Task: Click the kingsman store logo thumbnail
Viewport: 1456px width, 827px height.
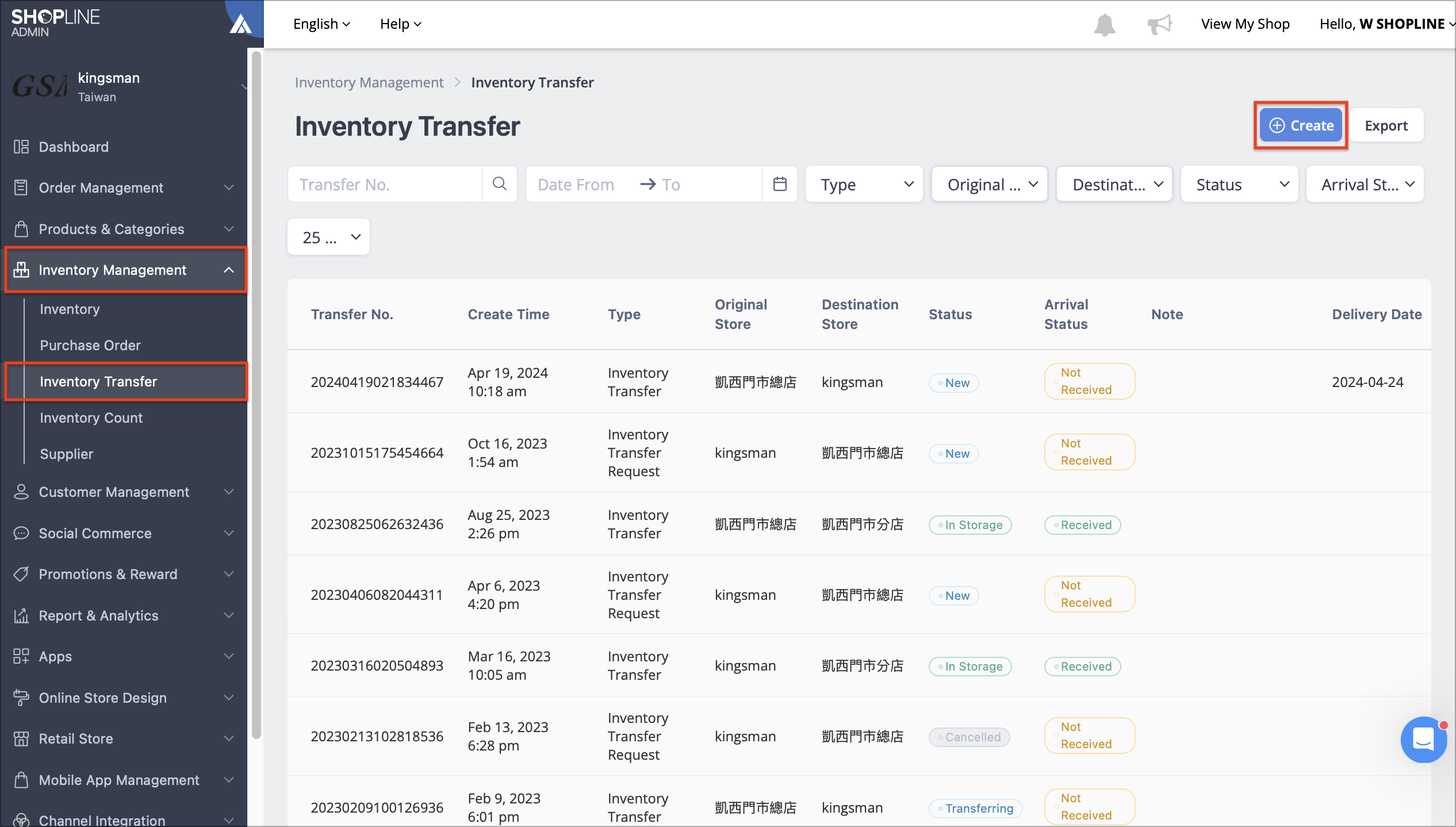Action: pyautogui.click(x=39, y=87)
